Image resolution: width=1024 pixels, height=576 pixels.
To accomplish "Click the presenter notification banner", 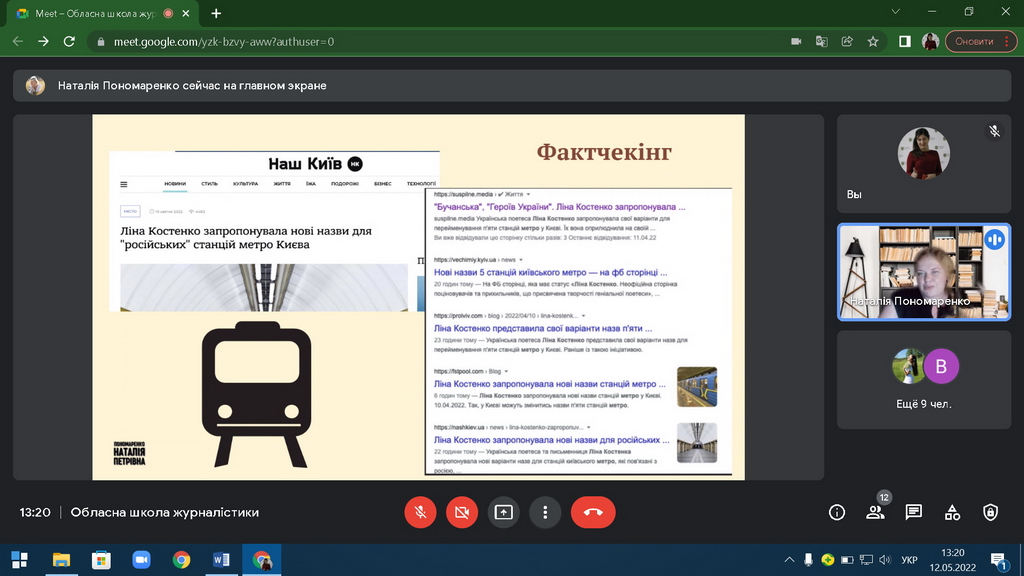I will (x=512, y=86).
